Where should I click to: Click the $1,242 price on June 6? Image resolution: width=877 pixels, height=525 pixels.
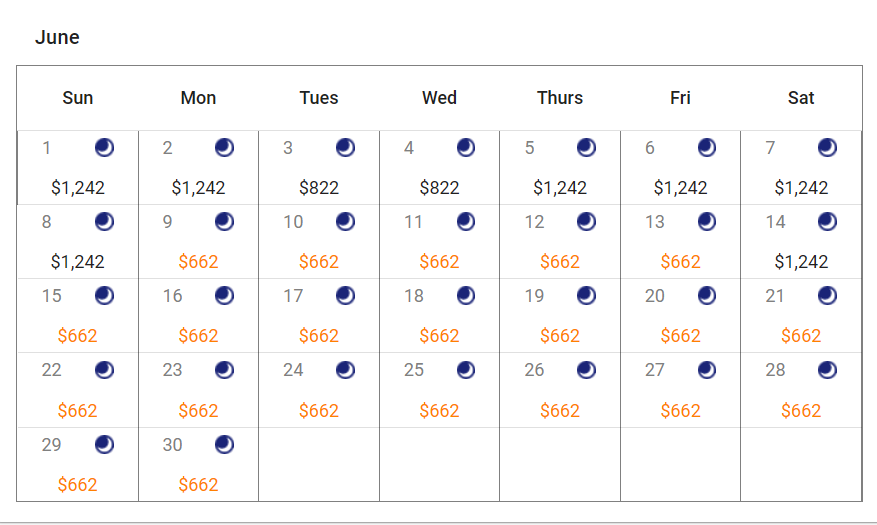681,188
